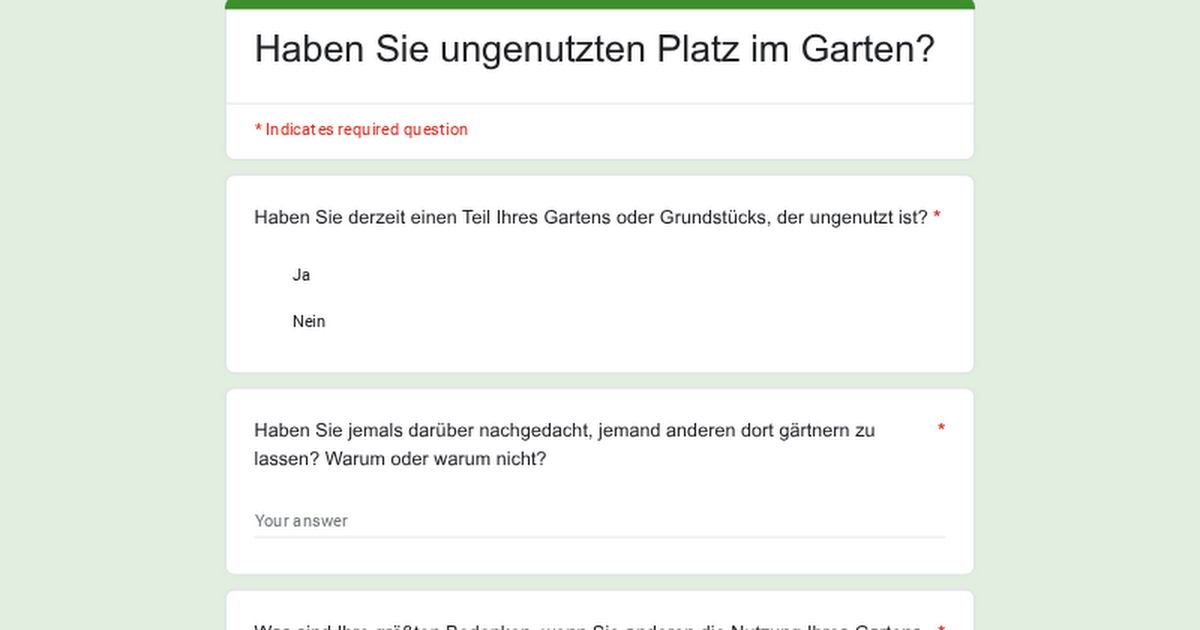
Task: Click the red asterisk in the required notice
Action: pyautogui.click(x=258, y=129)
